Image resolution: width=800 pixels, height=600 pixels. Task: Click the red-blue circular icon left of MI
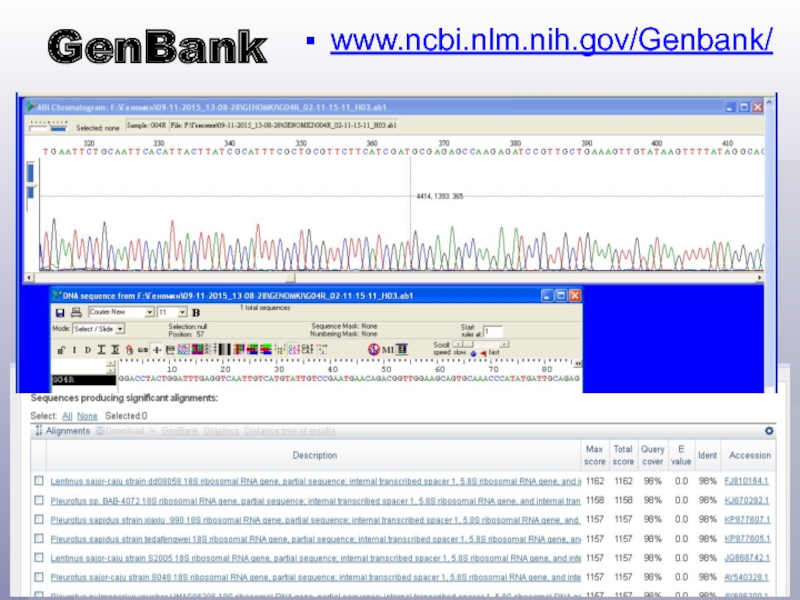point(373,349)
